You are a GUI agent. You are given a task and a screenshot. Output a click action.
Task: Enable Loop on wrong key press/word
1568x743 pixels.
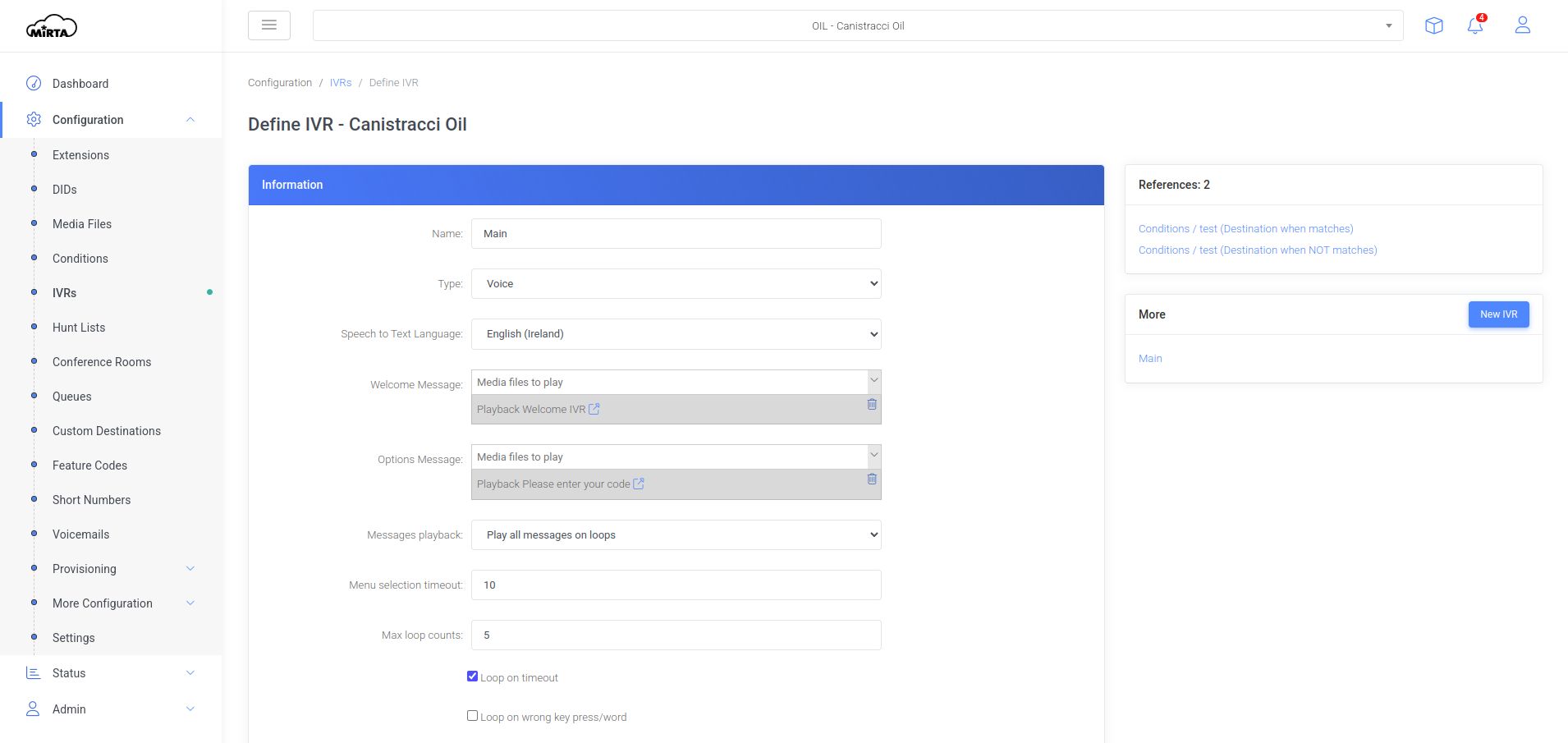click(473, 716)
